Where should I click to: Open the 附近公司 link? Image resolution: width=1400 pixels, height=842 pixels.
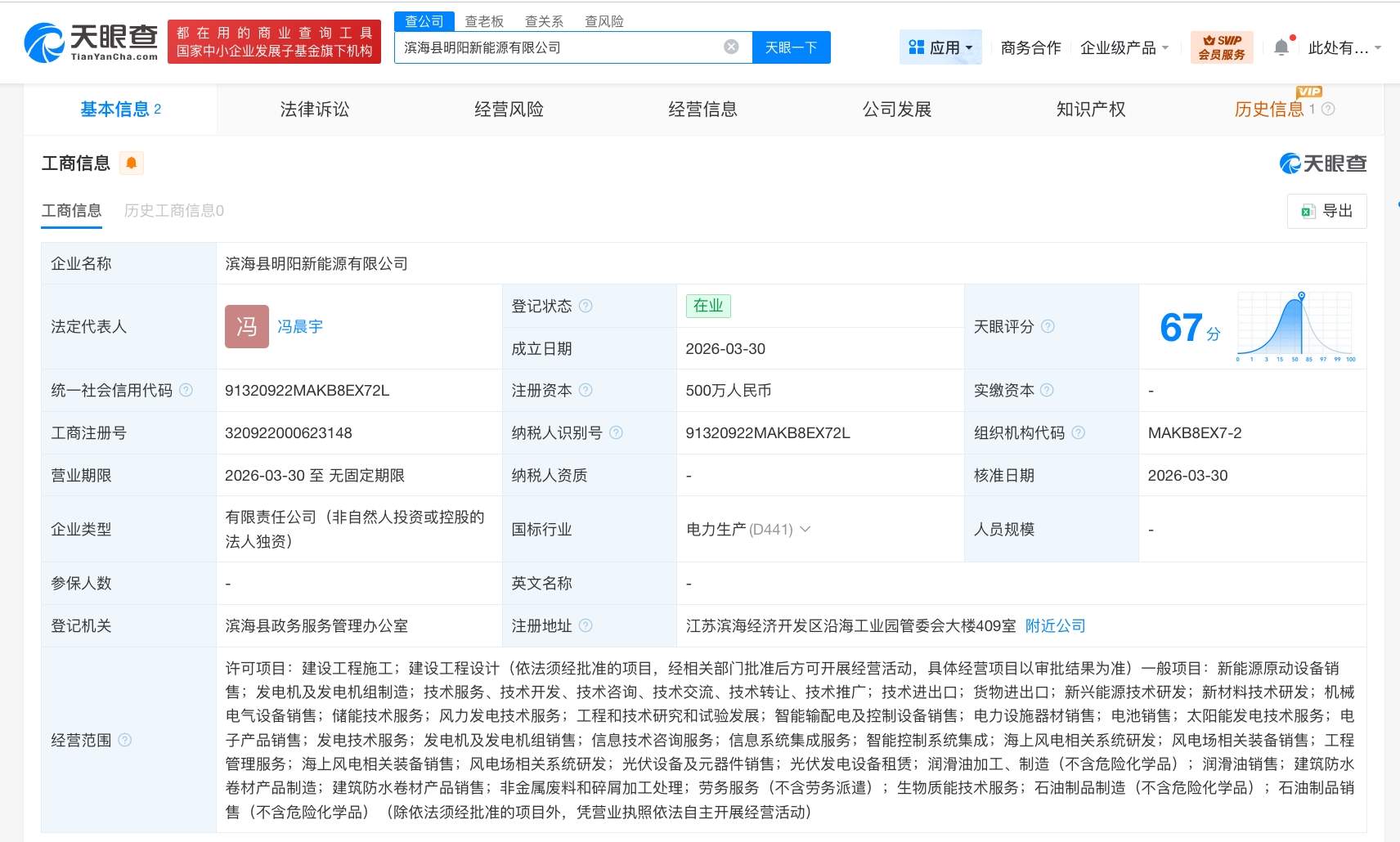point(1056,625)
